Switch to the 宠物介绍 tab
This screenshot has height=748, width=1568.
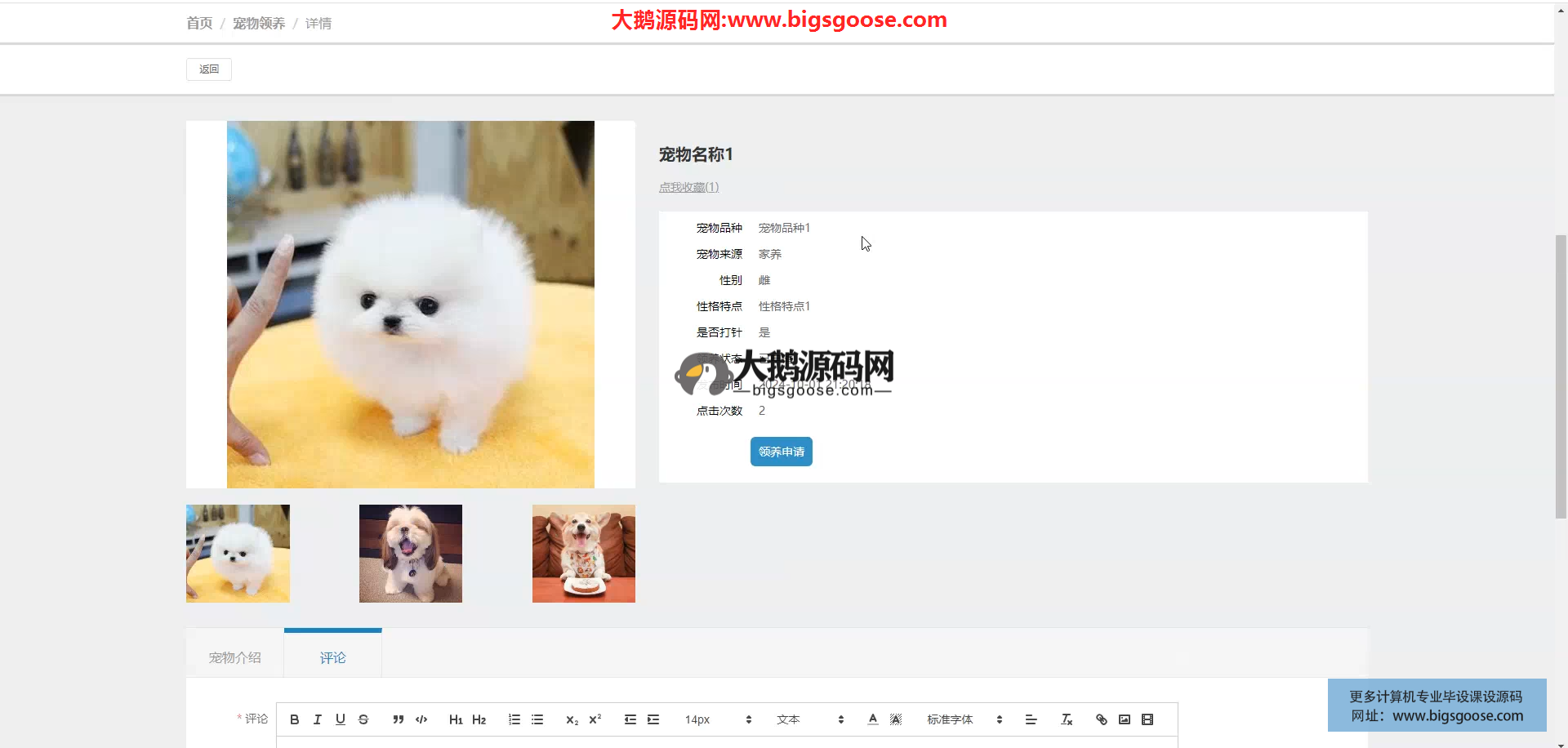tap(234, 657)
